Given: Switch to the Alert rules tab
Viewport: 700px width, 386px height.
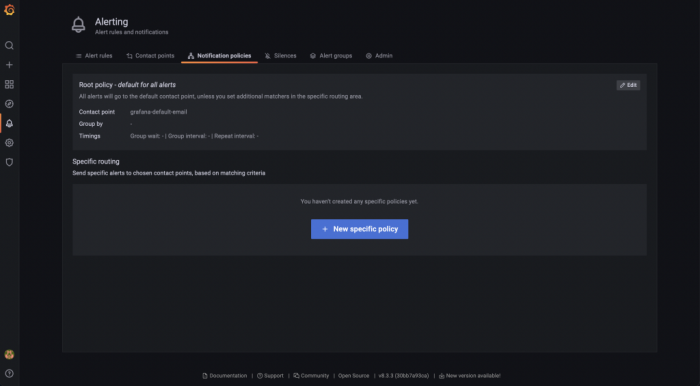Looking at the screenshot, I should tap(94, 56).
